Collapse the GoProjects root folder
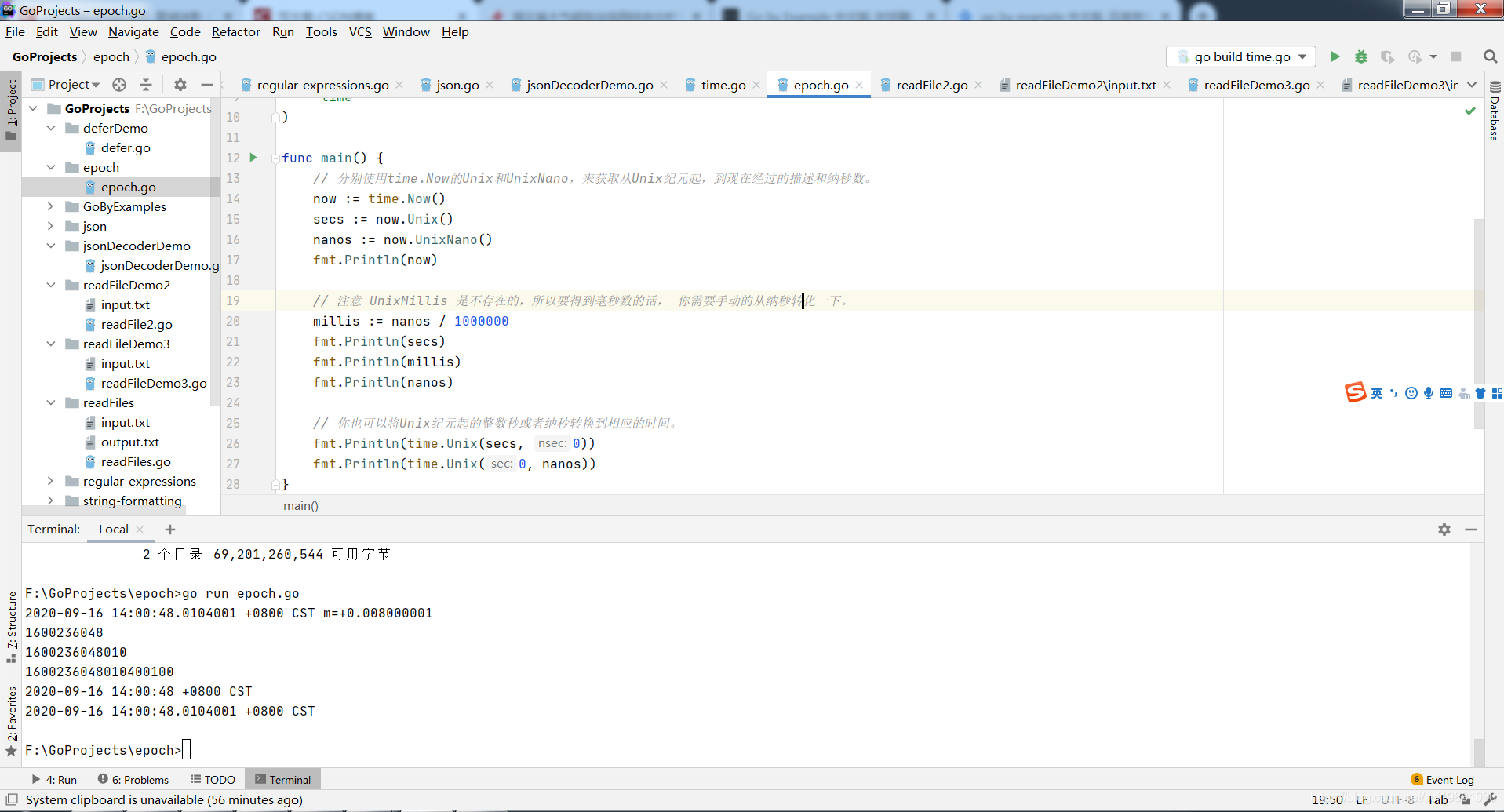 pos(33,108)
